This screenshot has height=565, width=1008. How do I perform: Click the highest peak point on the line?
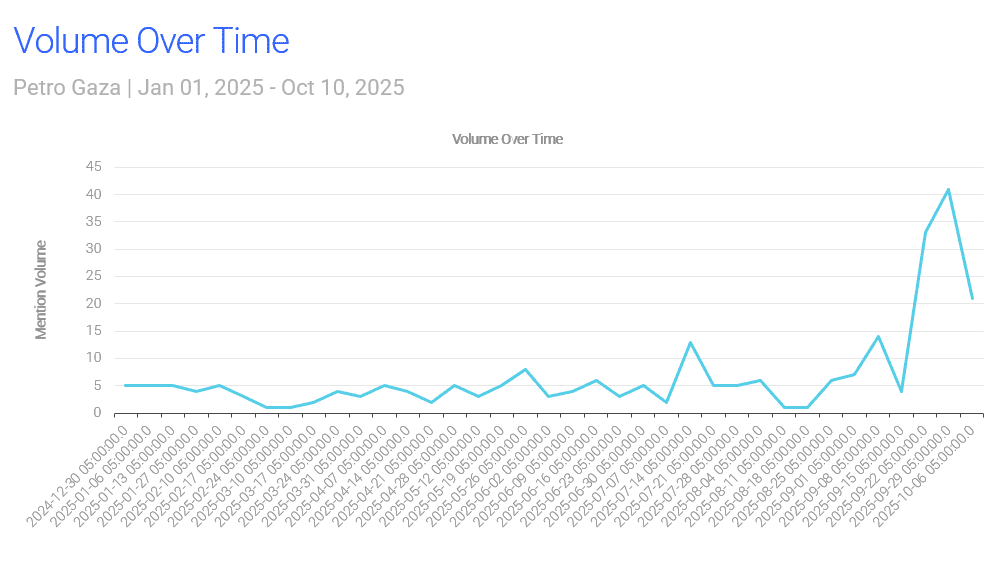coord(948,189)
